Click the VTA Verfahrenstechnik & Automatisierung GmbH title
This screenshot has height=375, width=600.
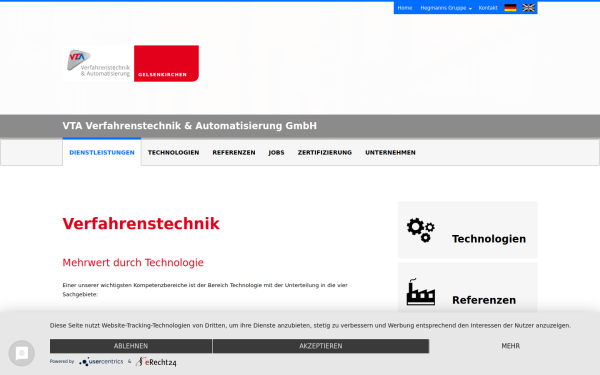189,126
